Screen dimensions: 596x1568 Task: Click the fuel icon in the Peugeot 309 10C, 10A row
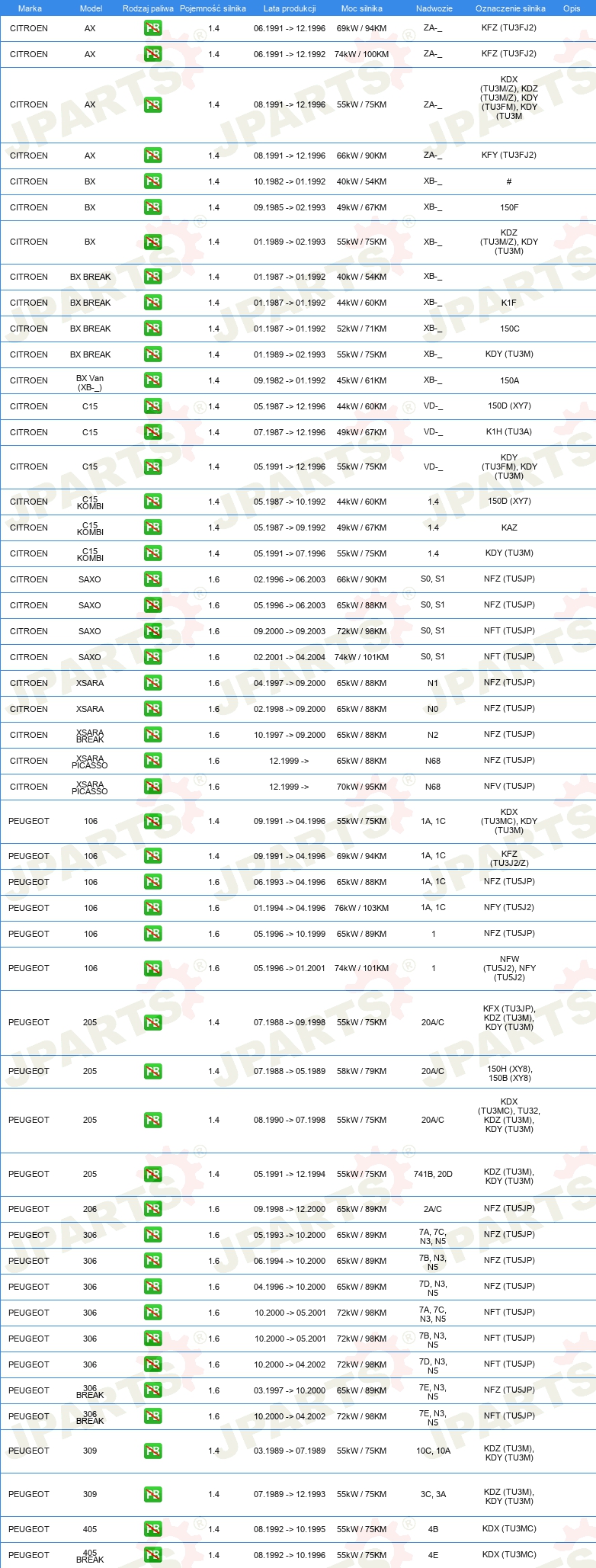click(152, 1451)
